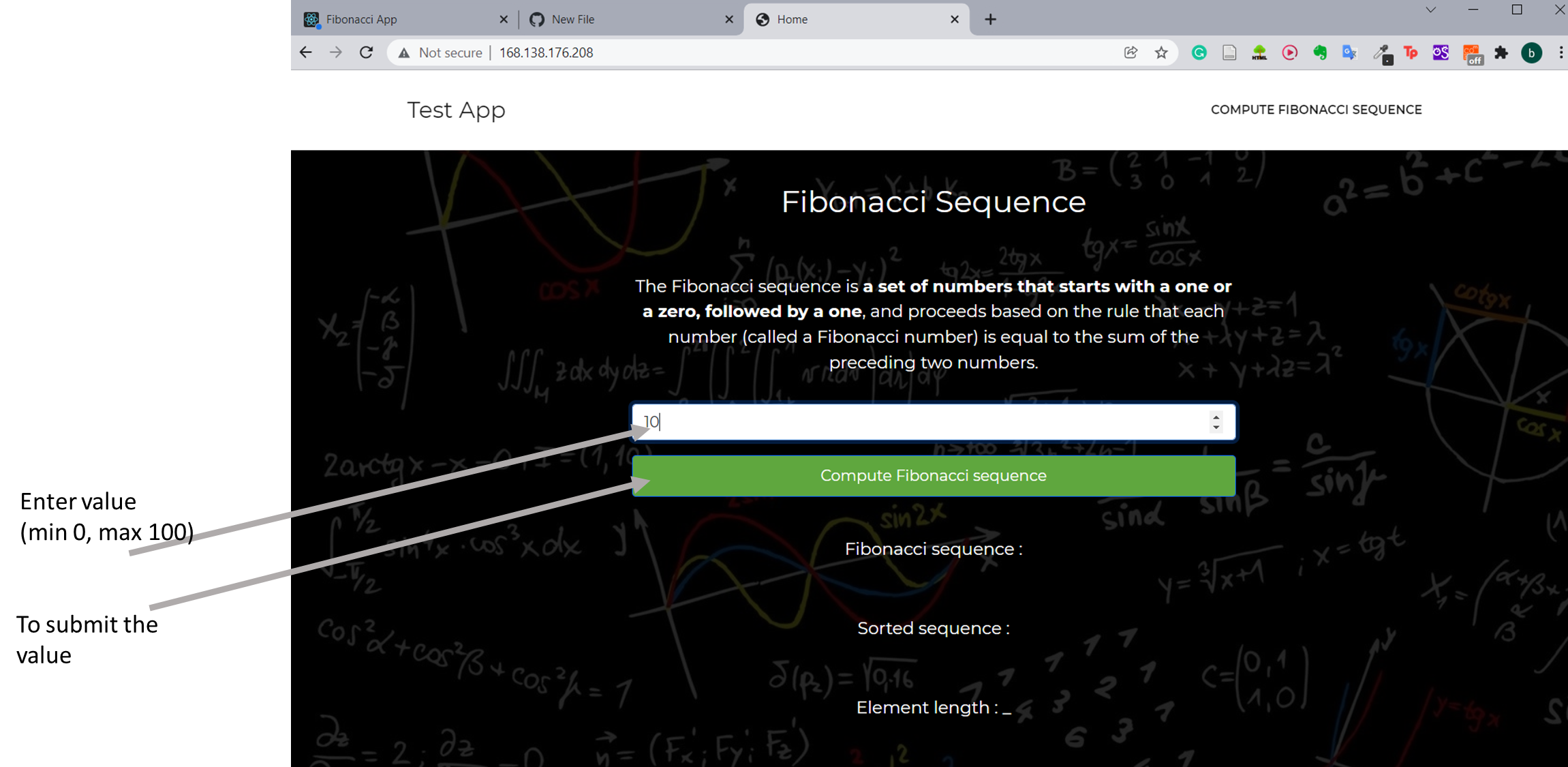Decrement the number input with the down stepper
1568x767 pixels.
click(x=1216, y=427)
